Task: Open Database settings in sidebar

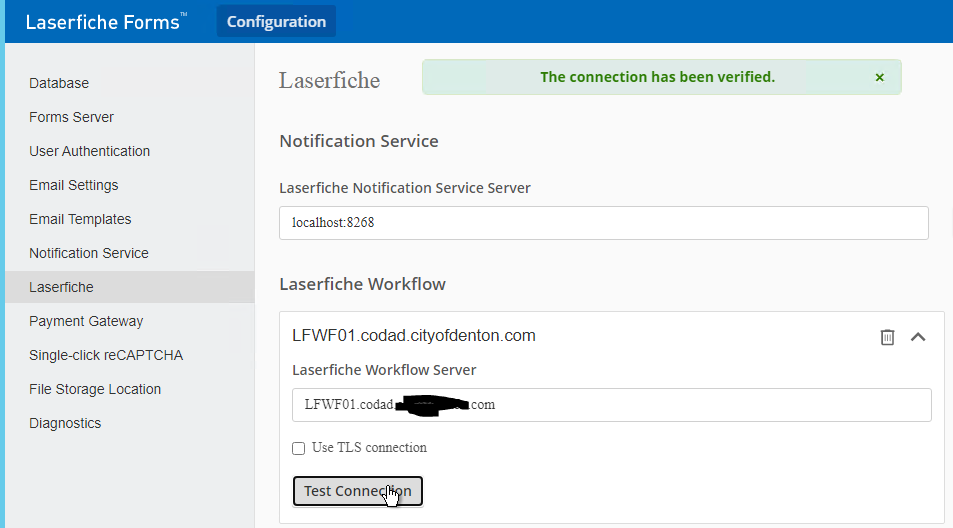Action: (59, 83)
